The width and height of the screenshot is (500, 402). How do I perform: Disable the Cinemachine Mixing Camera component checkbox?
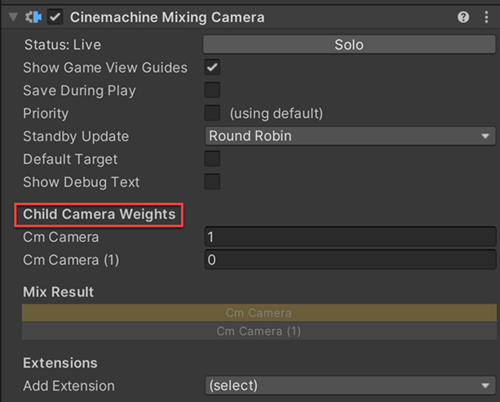tap(55, 17)
